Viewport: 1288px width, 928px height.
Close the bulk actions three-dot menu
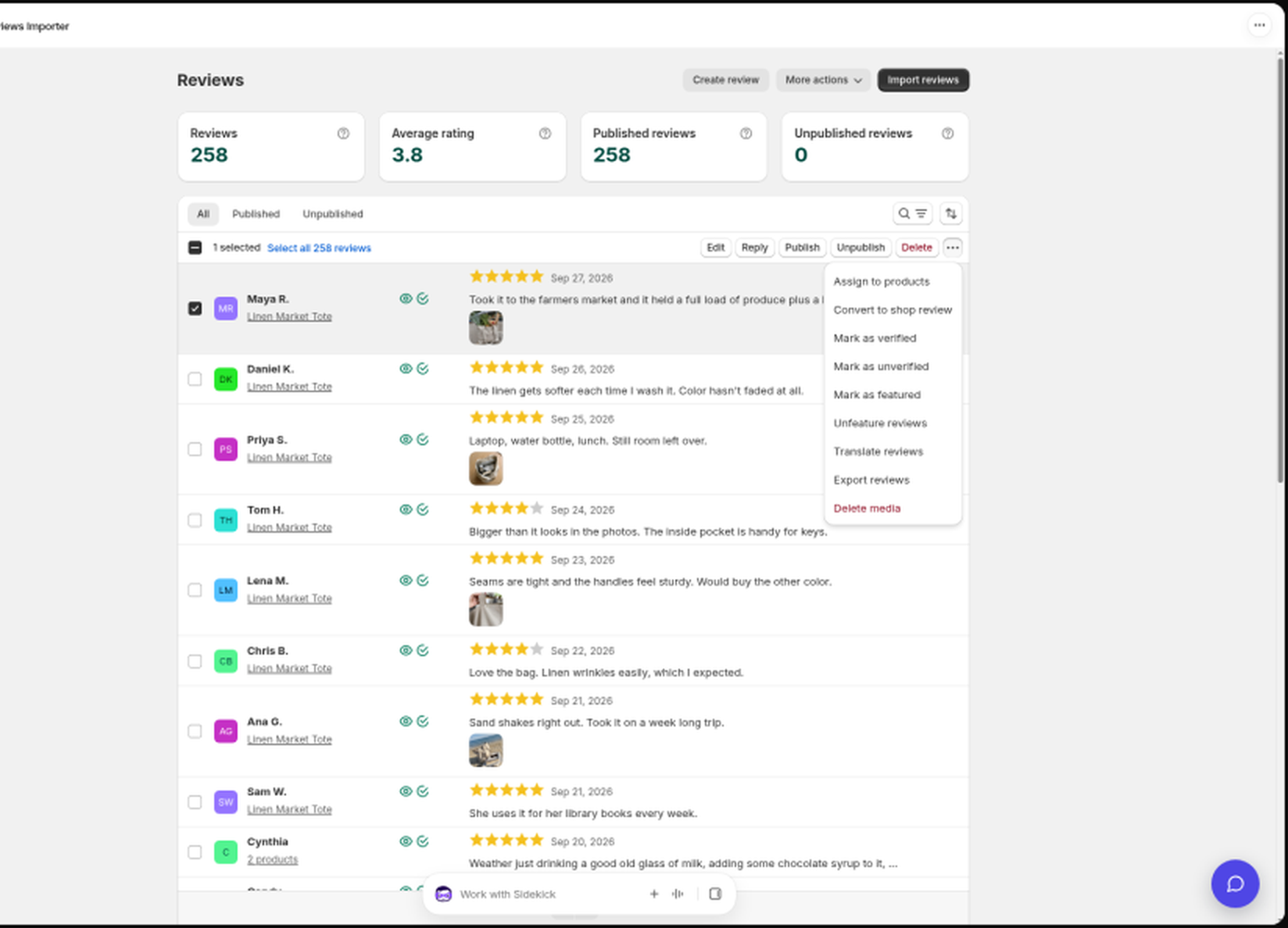[x=952, y=248]
